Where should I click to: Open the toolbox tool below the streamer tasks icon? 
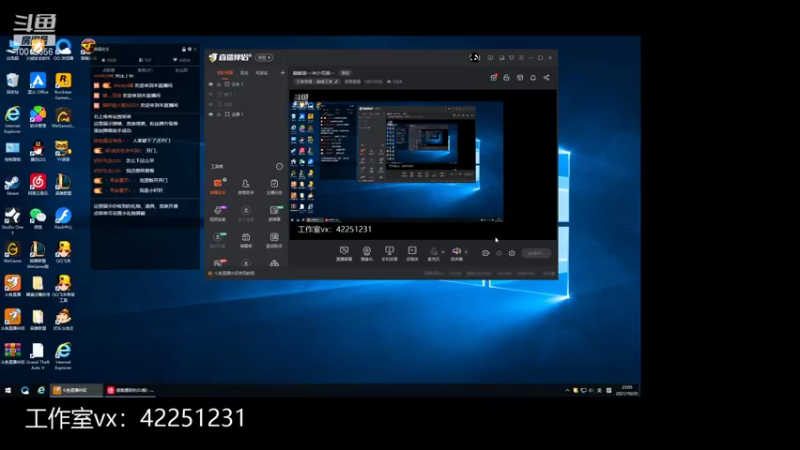(274, 213)
